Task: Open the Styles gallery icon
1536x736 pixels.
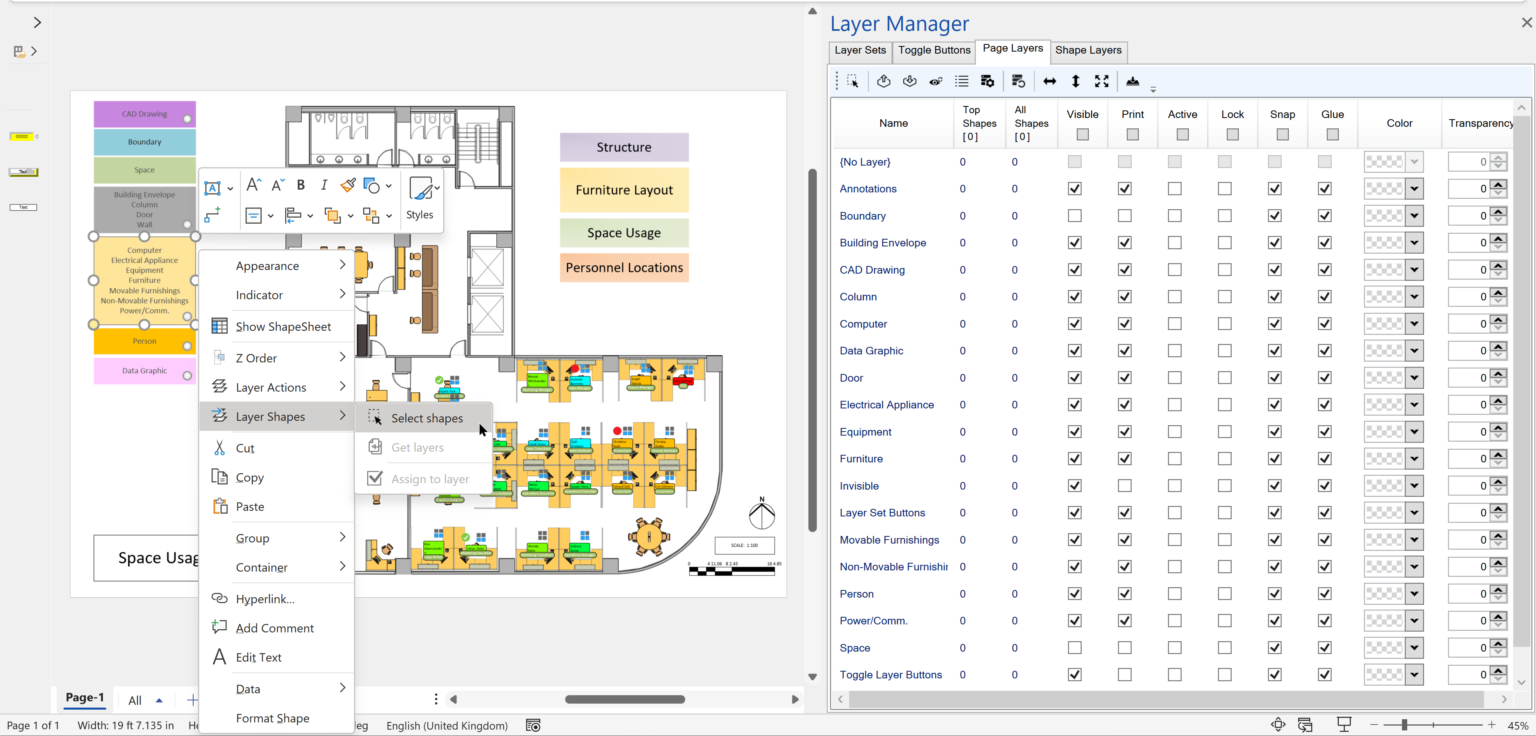Action: (x=421, y=188)
